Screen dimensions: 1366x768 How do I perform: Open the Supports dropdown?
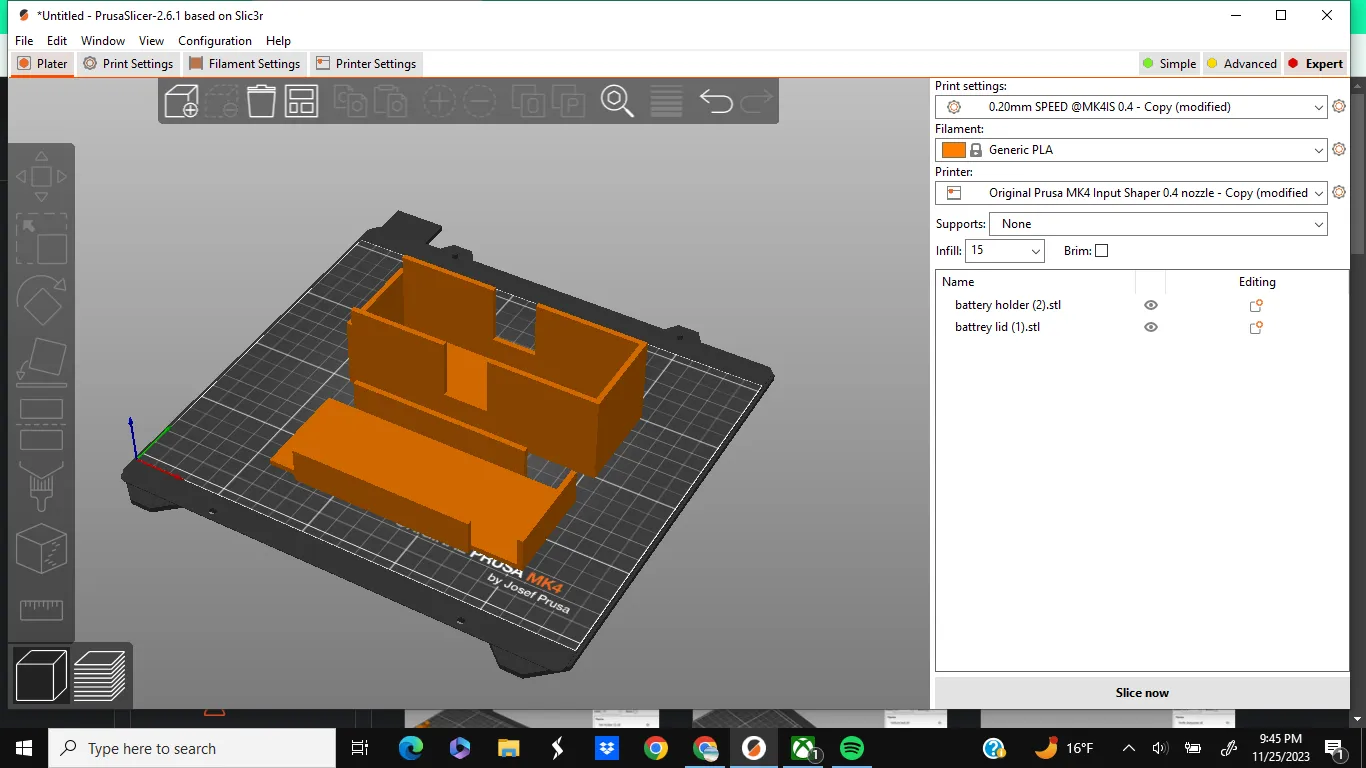pyautogui.click(x=1157, y=224)
